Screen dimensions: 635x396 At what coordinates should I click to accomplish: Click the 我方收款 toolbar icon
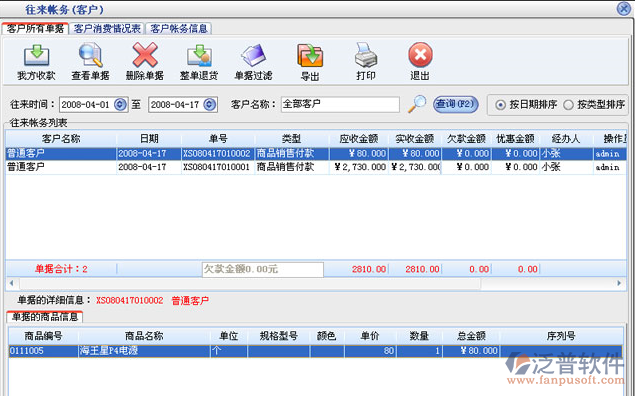(36, 56)
